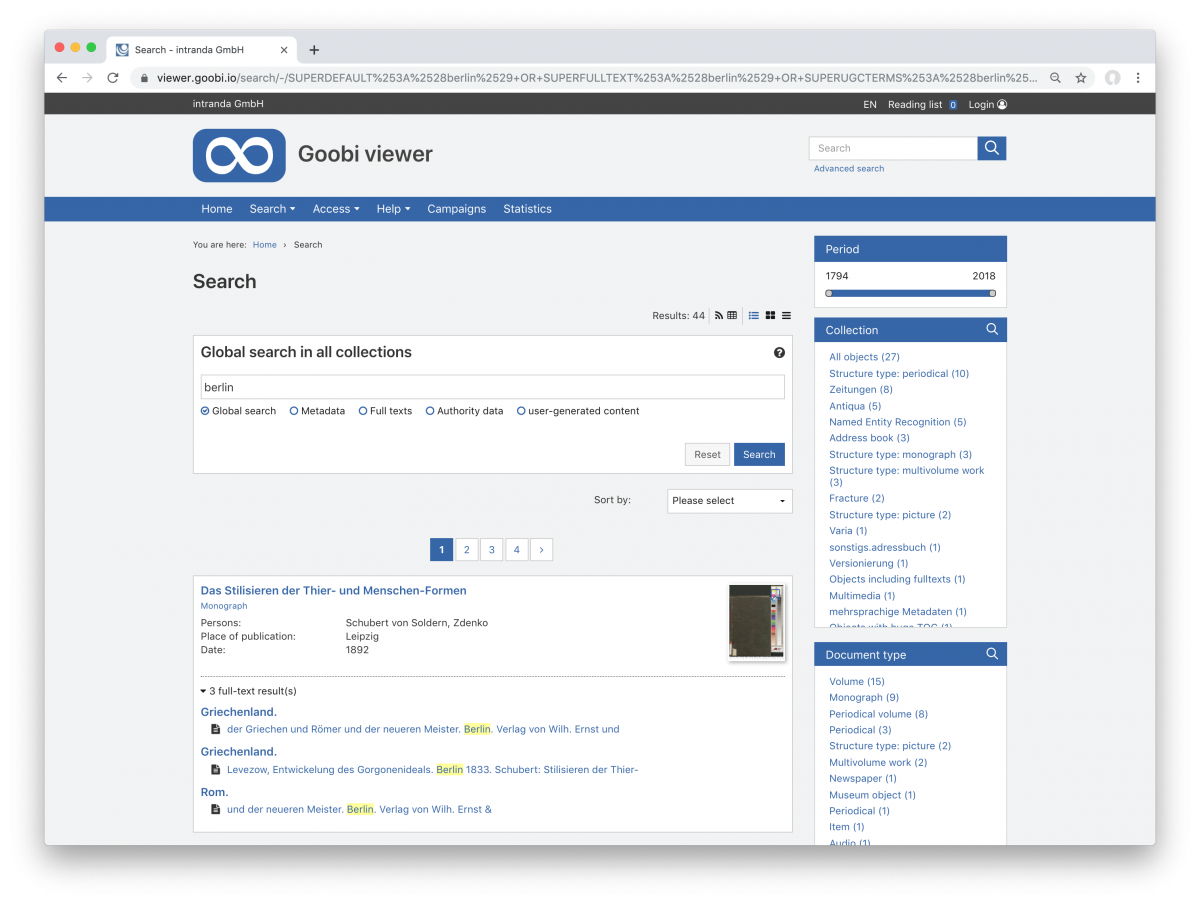This screenshot has width=1200, height=904.
Task: Open the help tooltip question mark icon
Action: click(x=779, y=352)
